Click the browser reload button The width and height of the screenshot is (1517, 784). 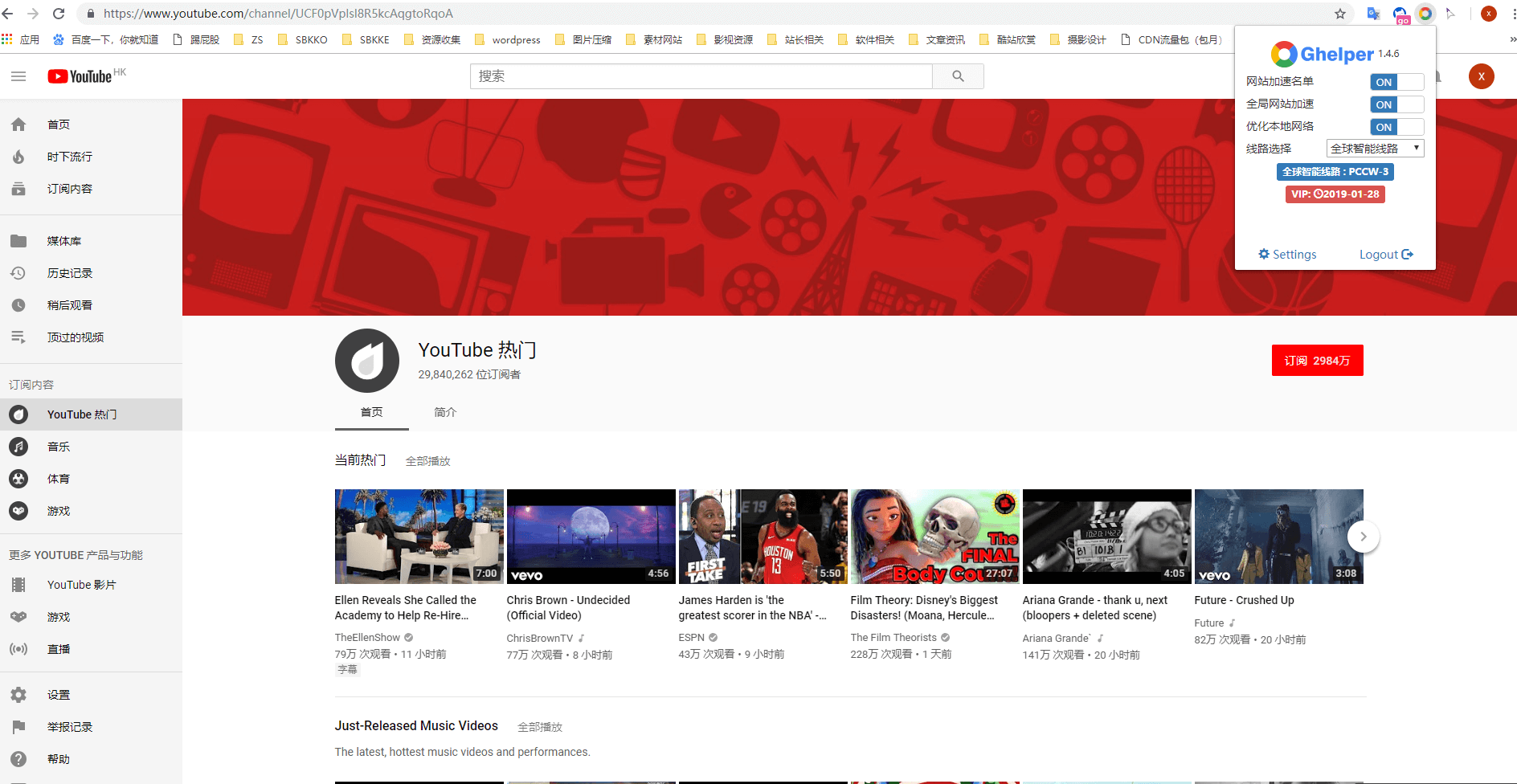pos(59,14)
